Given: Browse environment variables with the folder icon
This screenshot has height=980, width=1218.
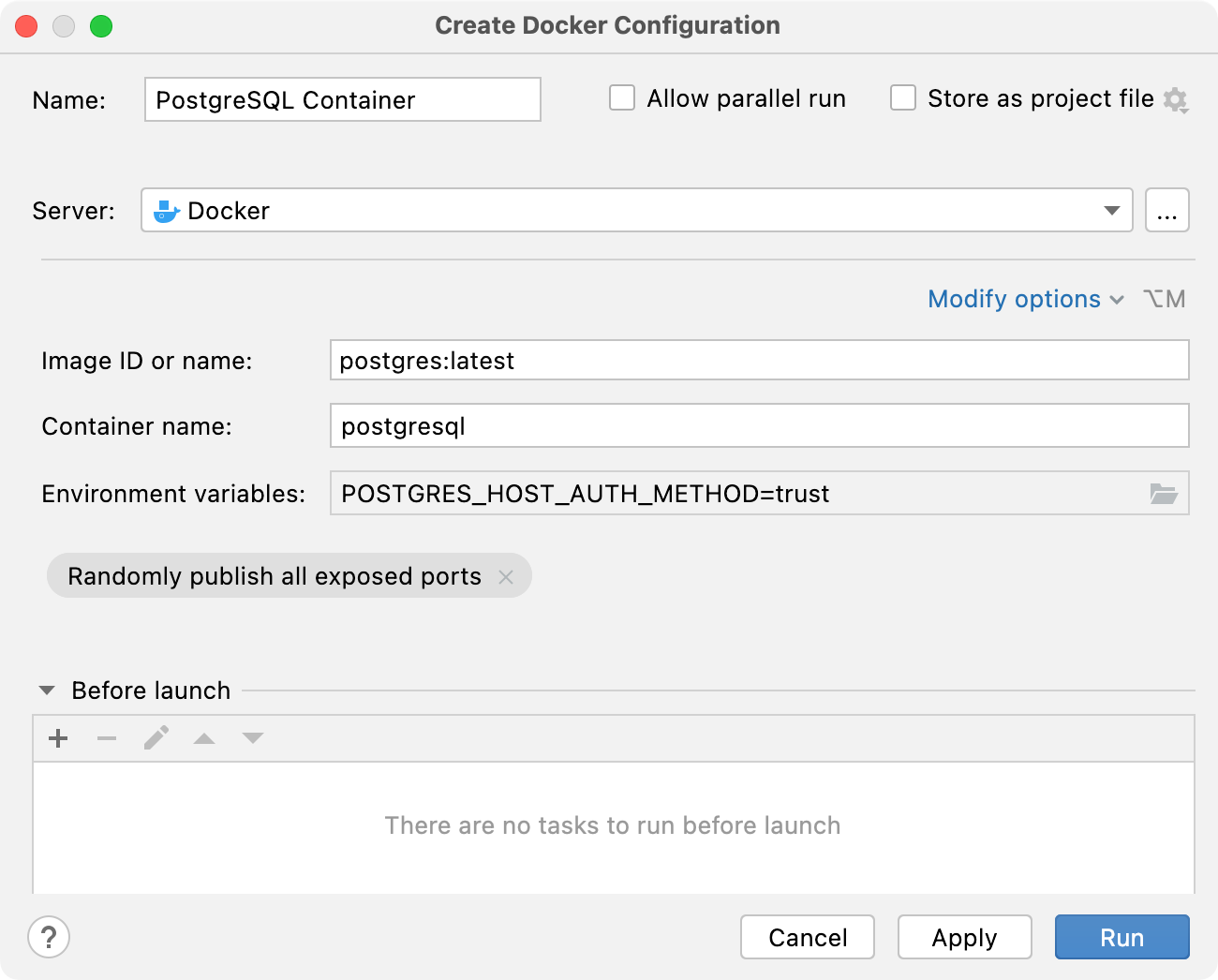Looking at the screenshot, I should click(x=1165, y=494).
